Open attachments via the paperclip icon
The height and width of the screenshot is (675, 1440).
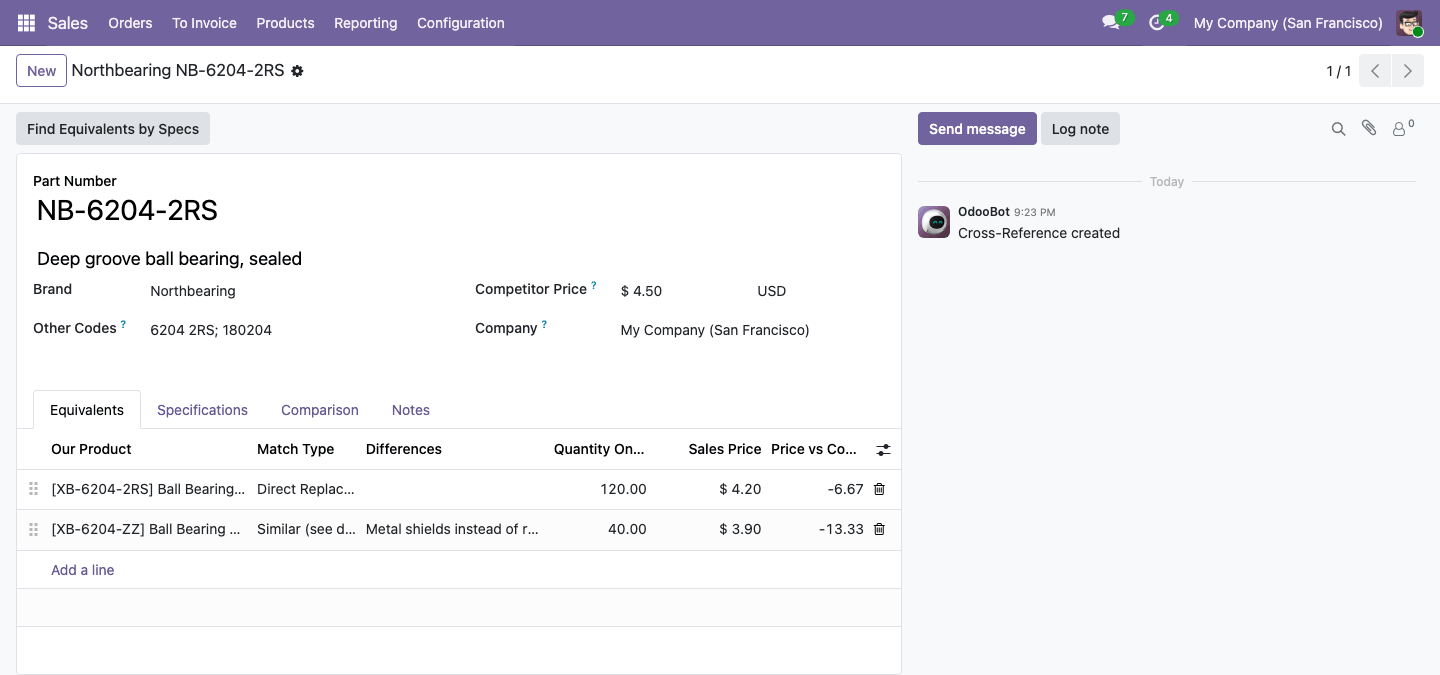1369,128
